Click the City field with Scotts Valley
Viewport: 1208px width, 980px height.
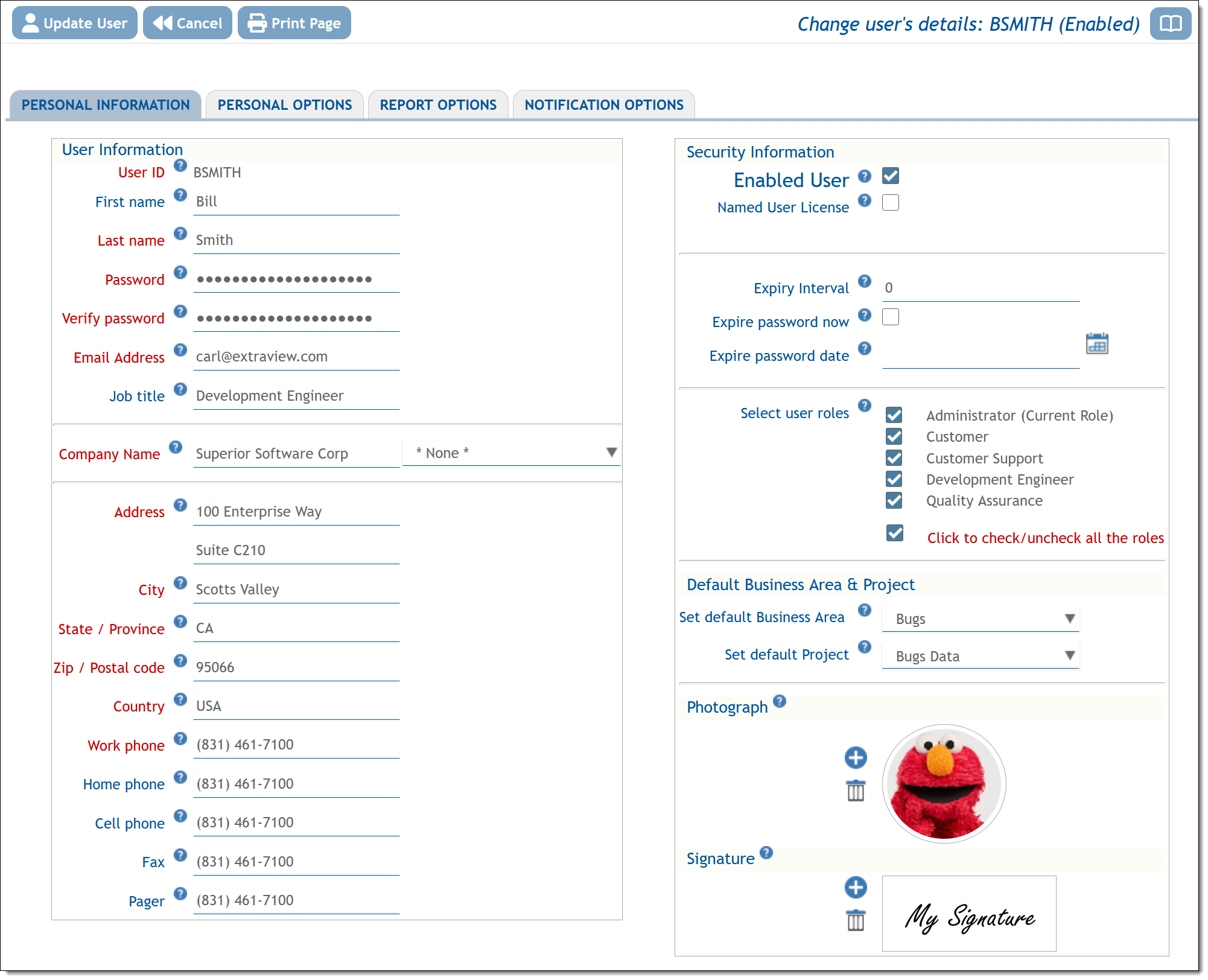point(296,590)
